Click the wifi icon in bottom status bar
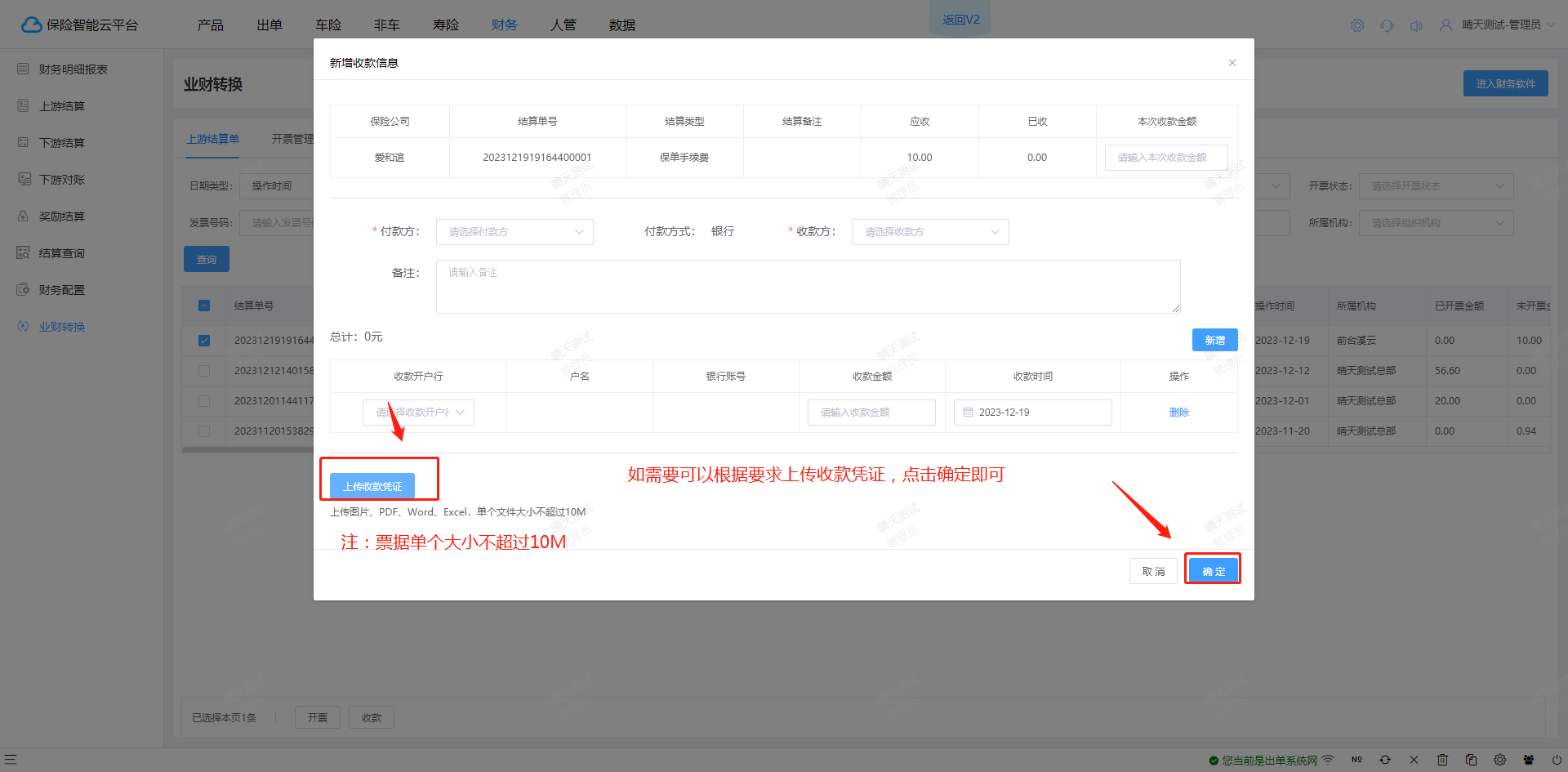Viewport: 1568px width, 772px height. 1328,760
